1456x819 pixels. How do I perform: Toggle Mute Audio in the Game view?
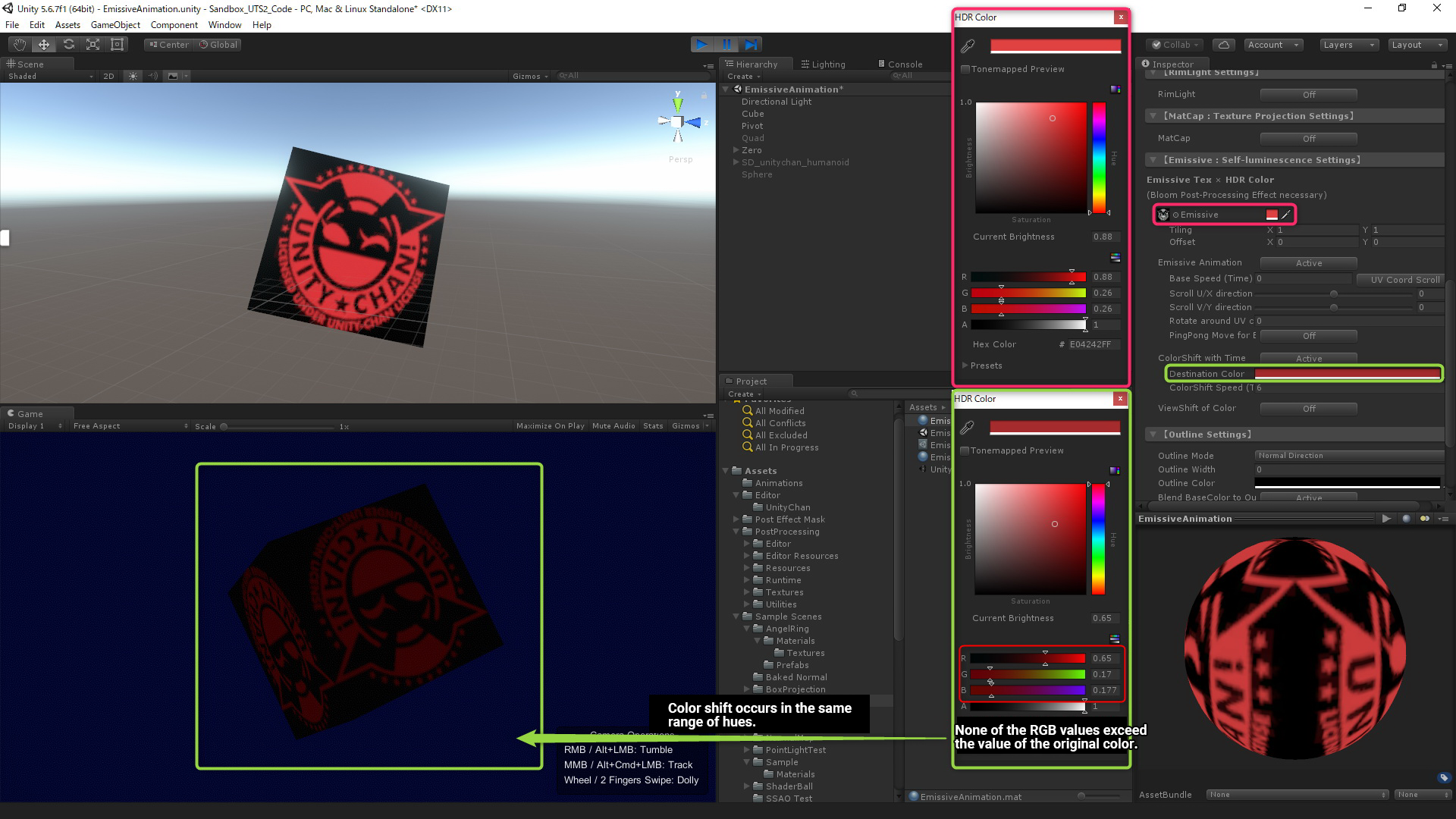(613, 425)
